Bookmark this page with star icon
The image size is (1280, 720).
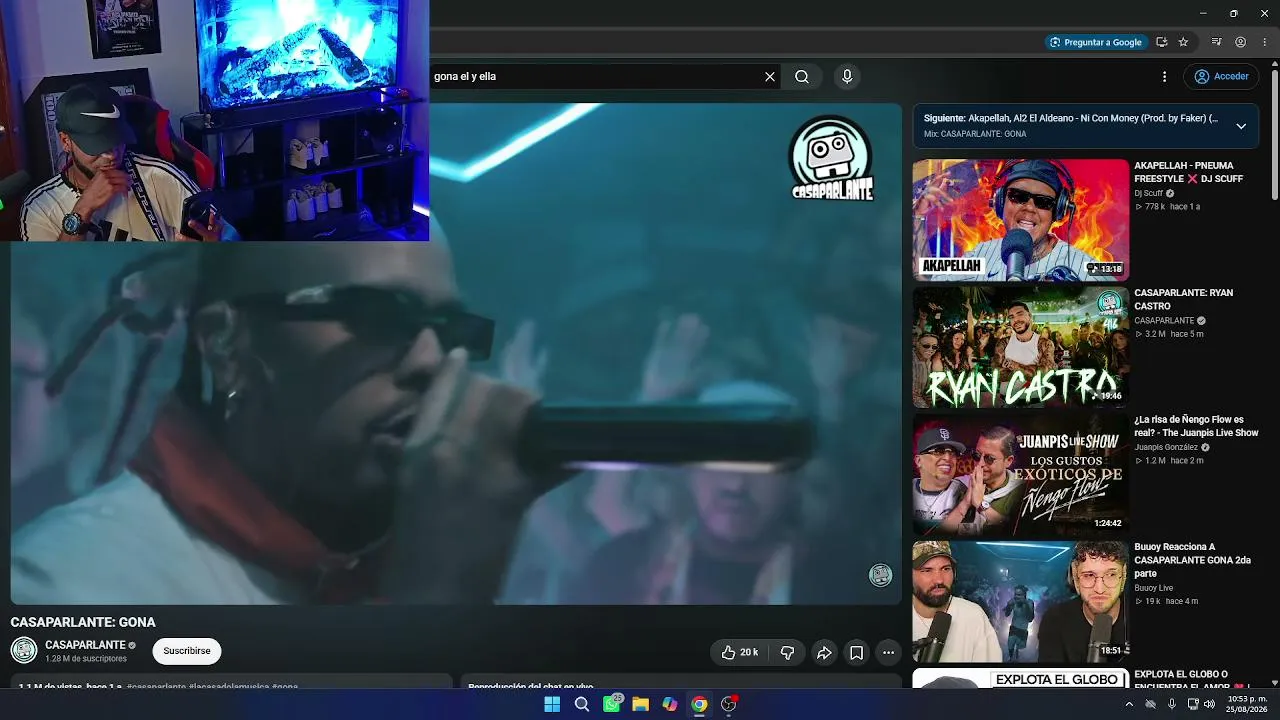[x=1183, y=42]
